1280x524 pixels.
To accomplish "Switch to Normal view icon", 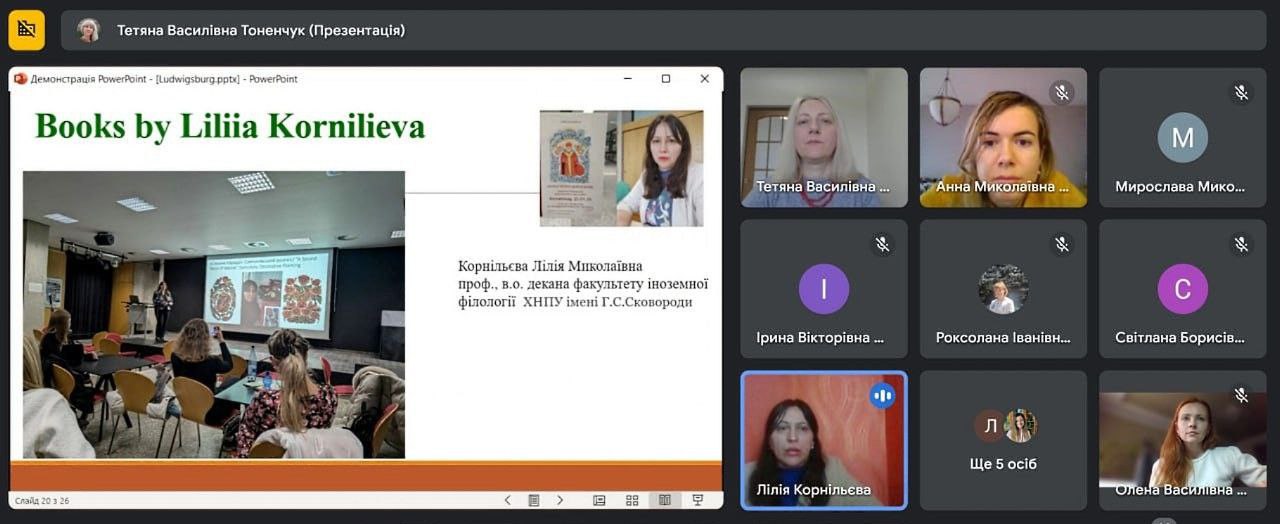I will click(599, 500).
